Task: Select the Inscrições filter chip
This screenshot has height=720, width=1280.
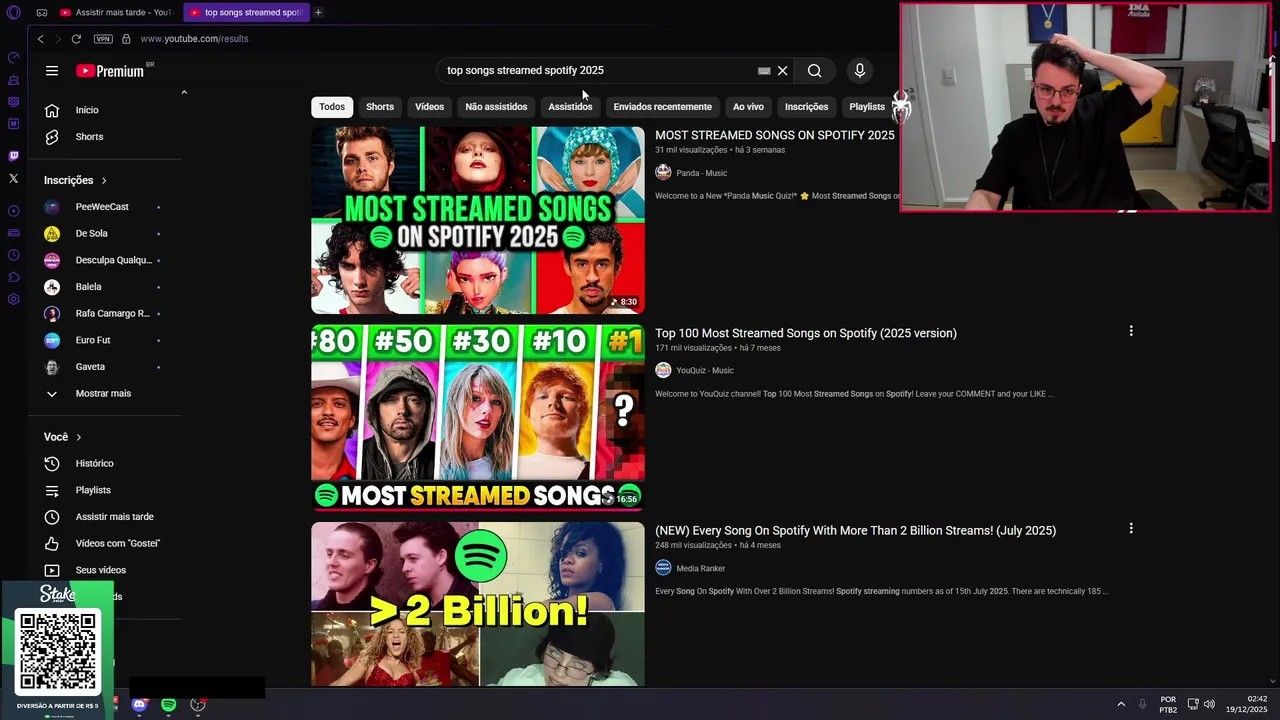Action: coord(806,107)
